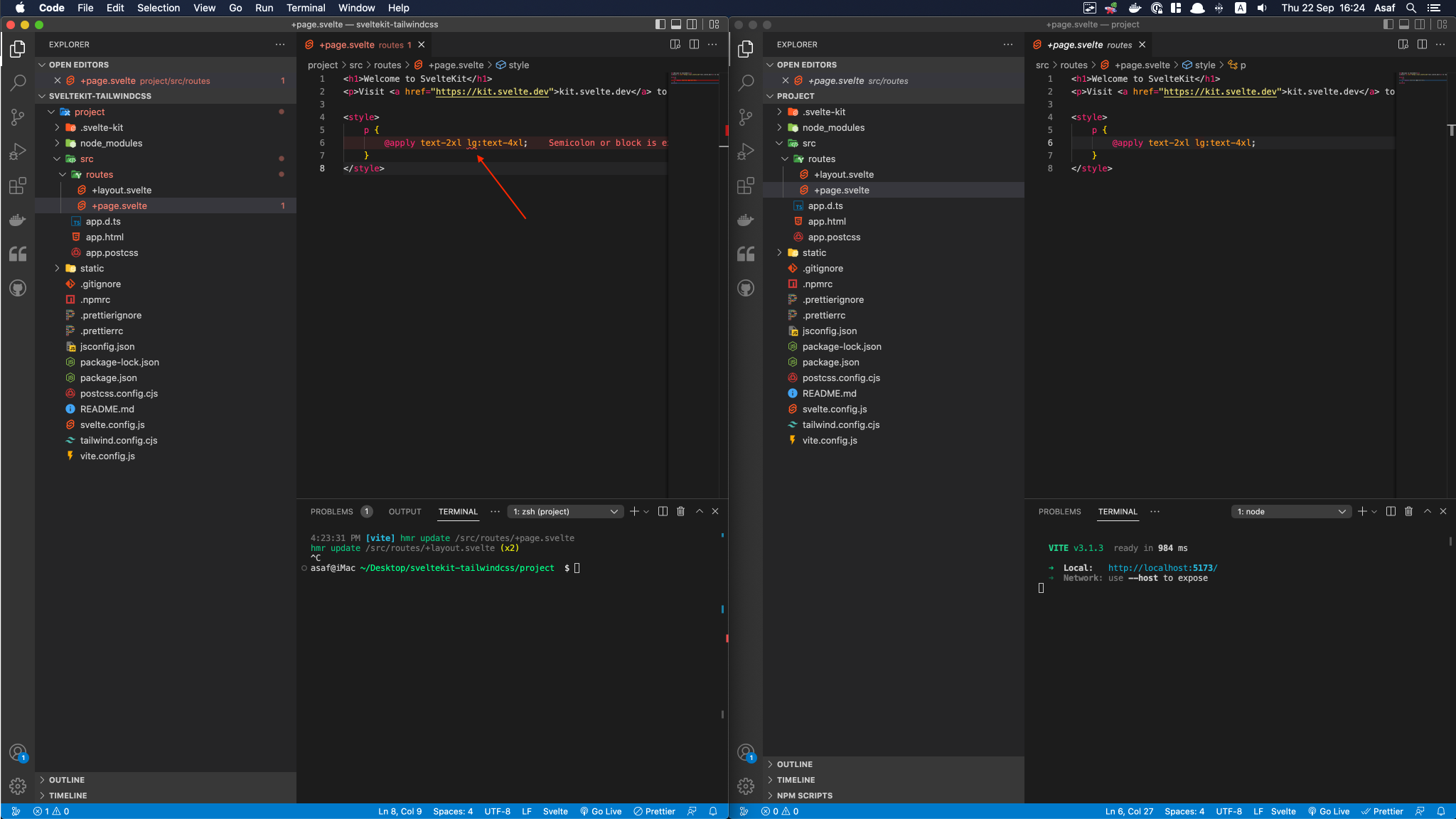Click the notification bell in the status bar
The height and width of the screenshot is (819, 1456).
pyautogui.click(x=712, y=811)
